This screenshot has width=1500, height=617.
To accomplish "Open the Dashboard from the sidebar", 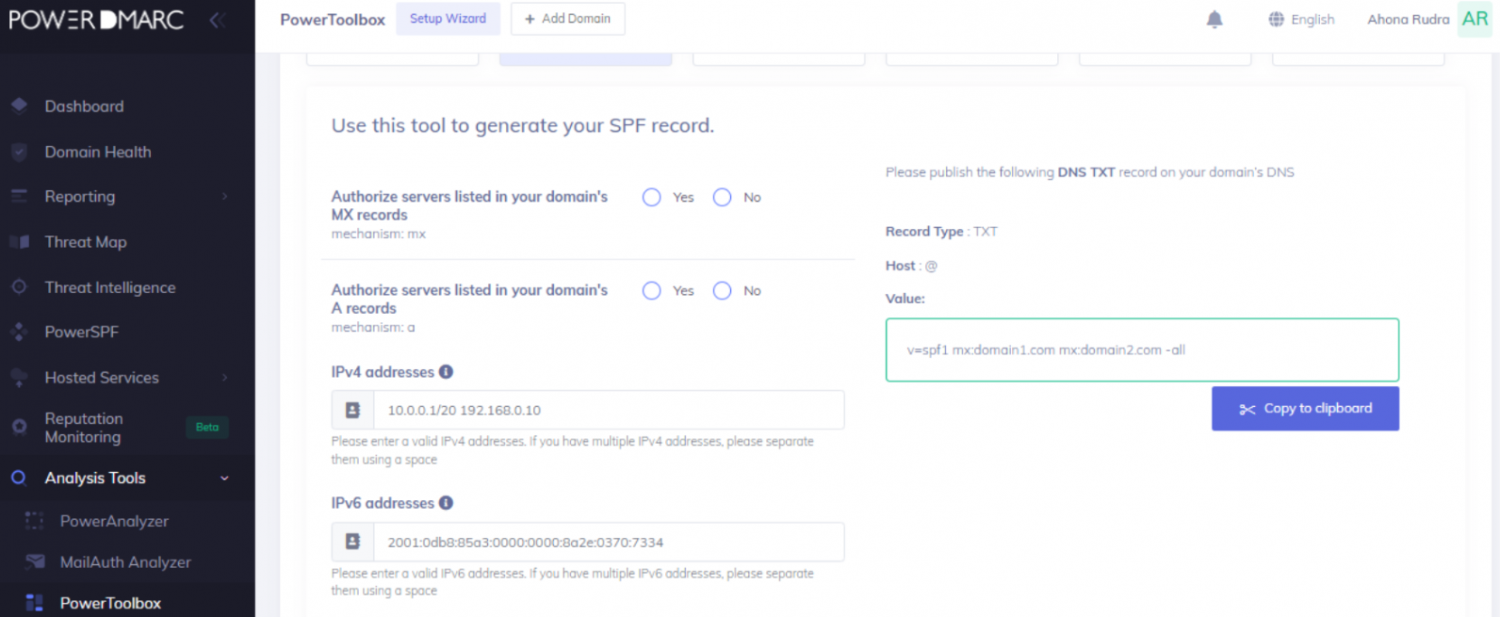I will 85,106.
